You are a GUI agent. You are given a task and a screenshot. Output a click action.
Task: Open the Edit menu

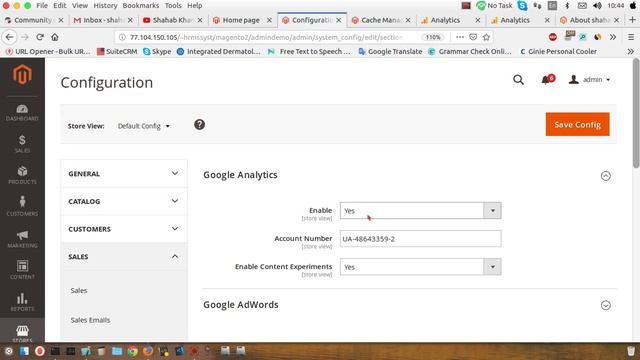tap(59, 6)
